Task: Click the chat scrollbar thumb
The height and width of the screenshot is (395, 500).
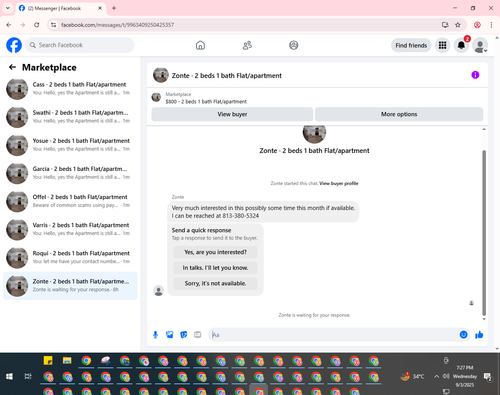Action: pos(484,233)
